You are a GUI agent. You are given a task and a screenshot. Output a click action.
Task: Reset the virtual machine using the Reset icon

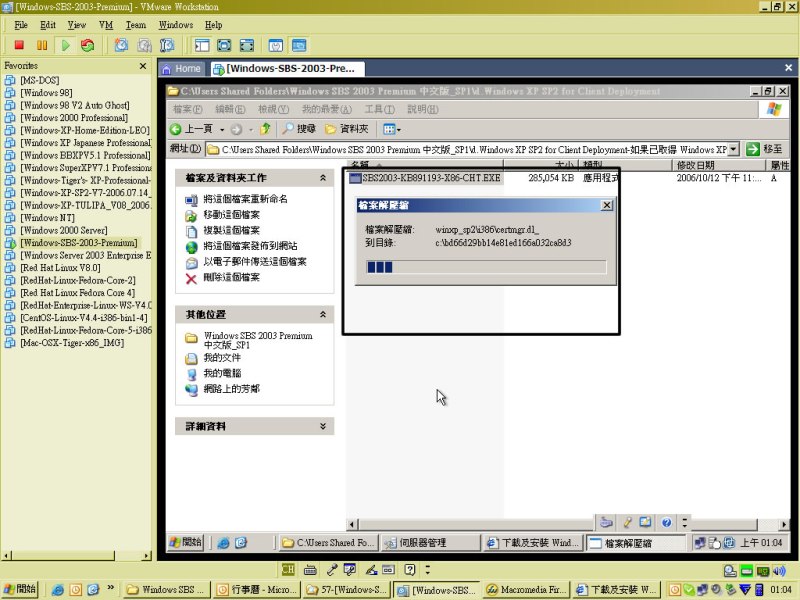(x=88, y=45)
